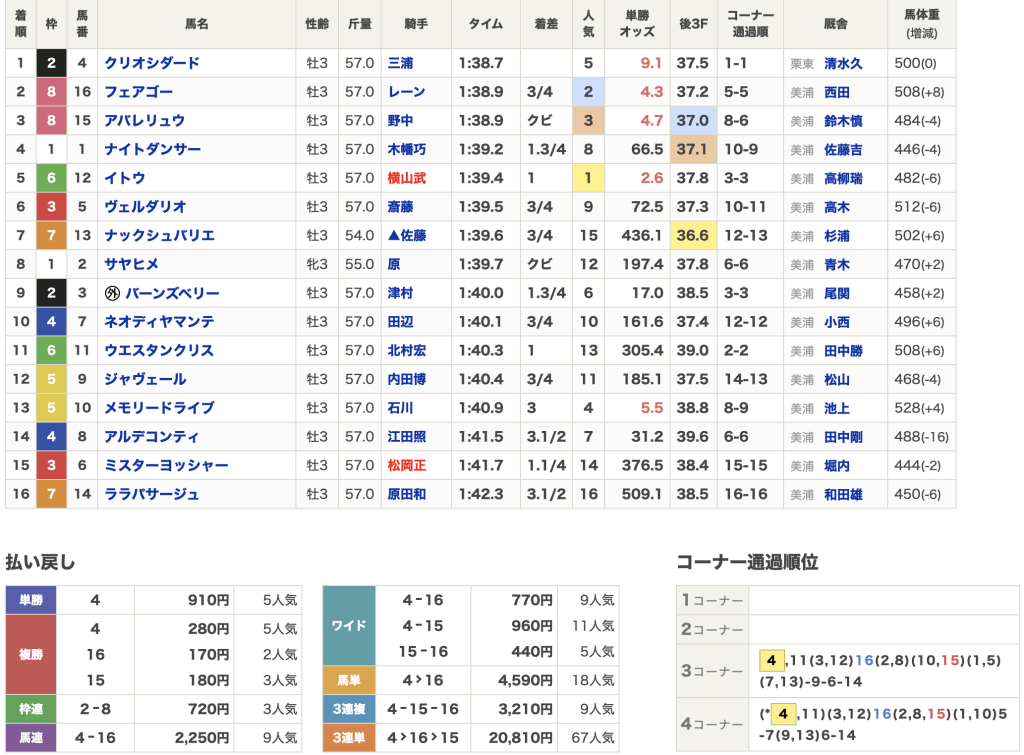Click the ワイド payout label
Image resolution: width=1024 pixels, height=755 pixels.
(349, 626)
